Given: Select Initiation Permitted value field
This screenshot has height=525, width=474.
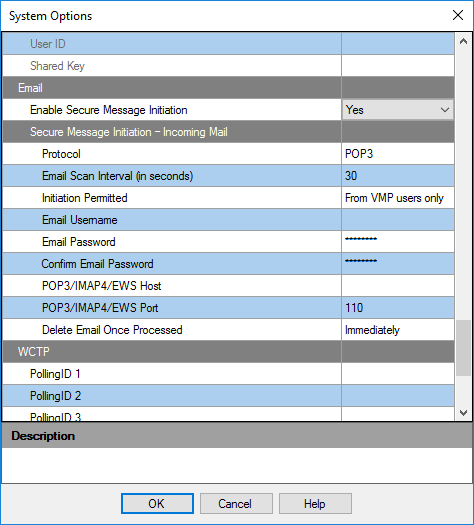Looking at the screenshot, I should (x=398, y=198).
